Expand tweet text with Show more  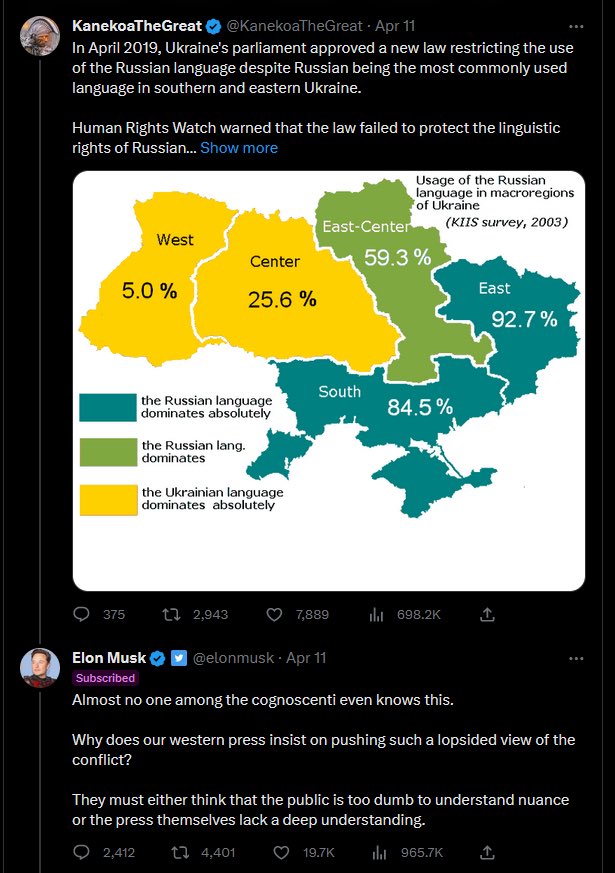(239, 148)
